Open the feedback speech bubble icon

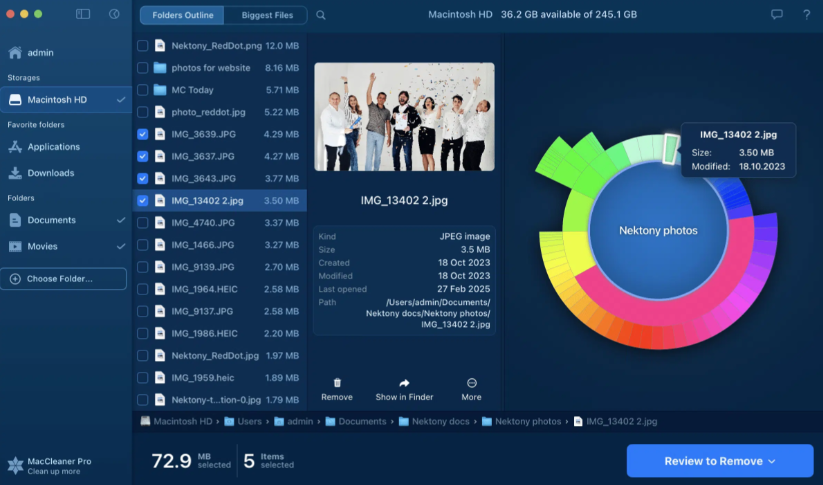click(777, 14)
